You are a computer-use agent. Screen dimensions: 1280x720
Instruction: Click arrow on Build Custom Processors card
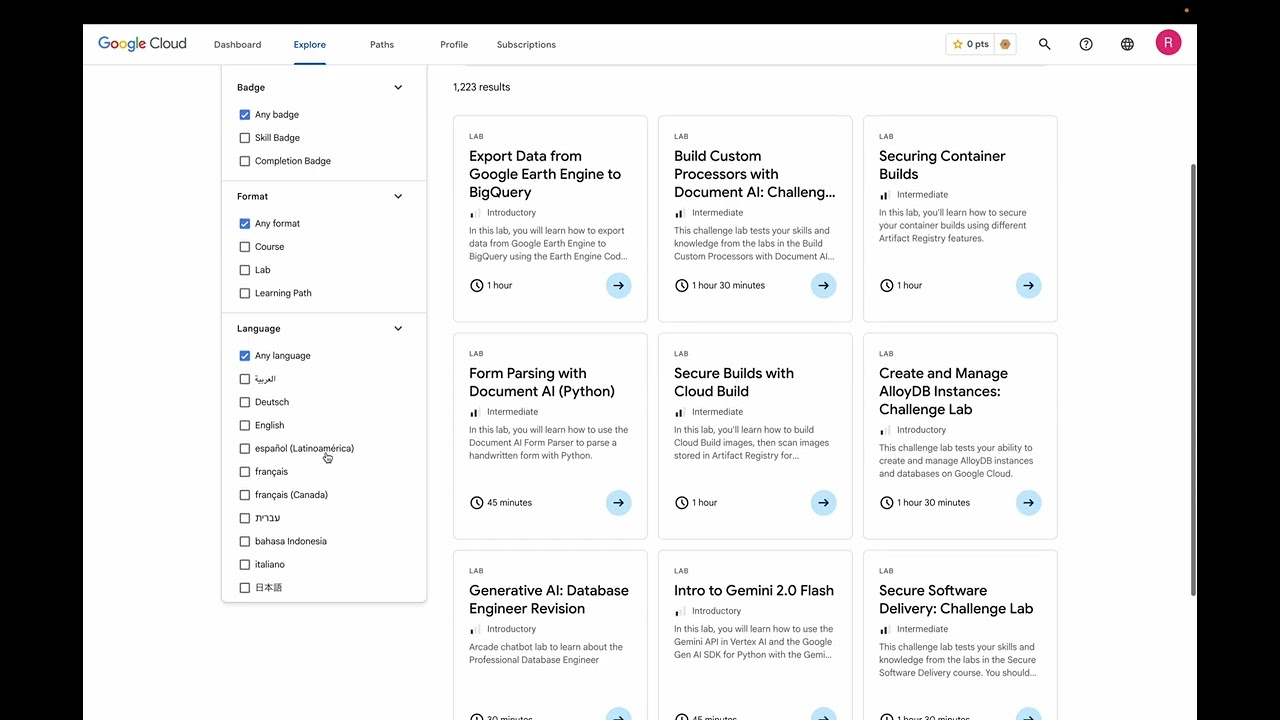pyautogui.click(x=823, y=285)
